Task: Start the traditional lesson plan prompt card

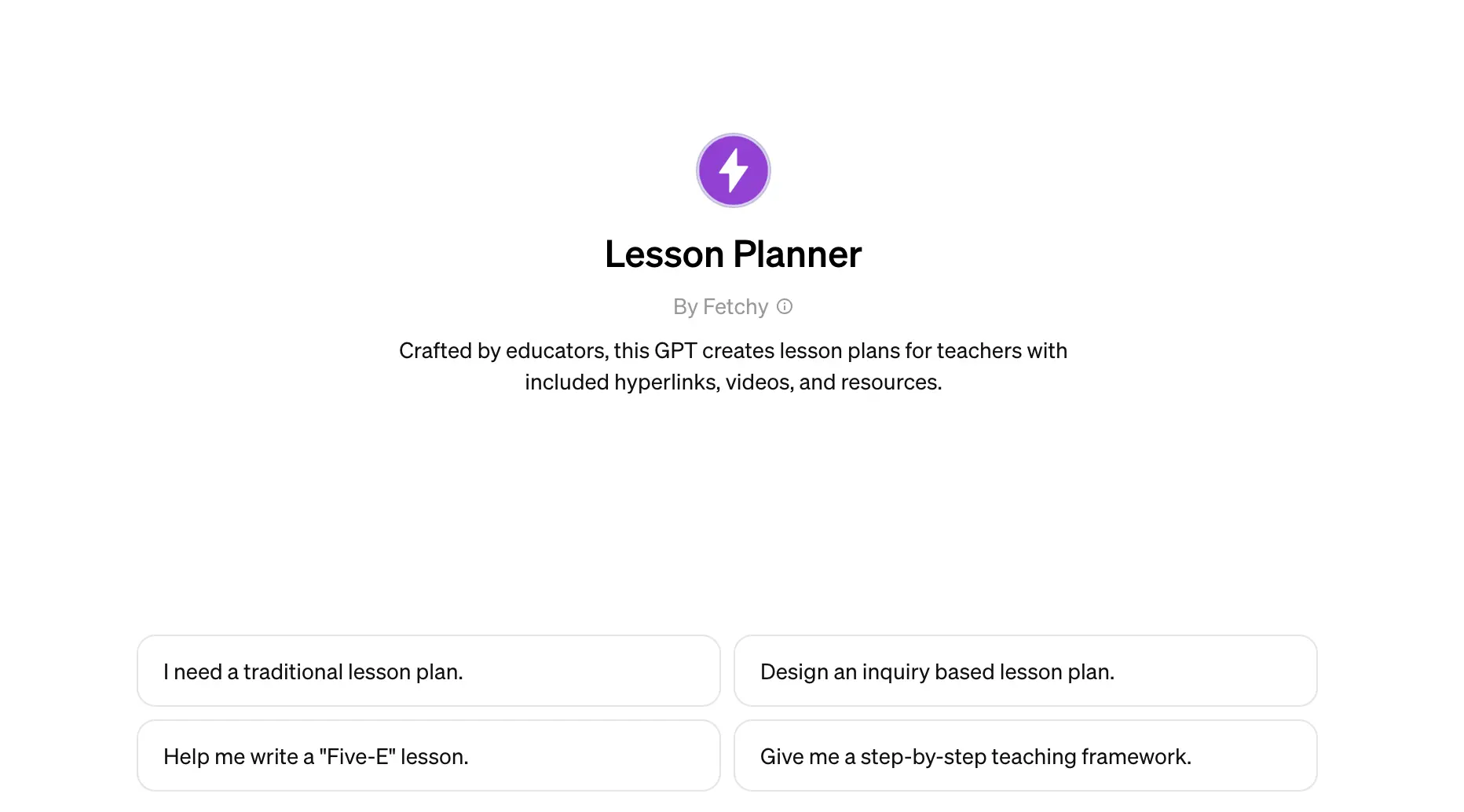Action: 429,671
